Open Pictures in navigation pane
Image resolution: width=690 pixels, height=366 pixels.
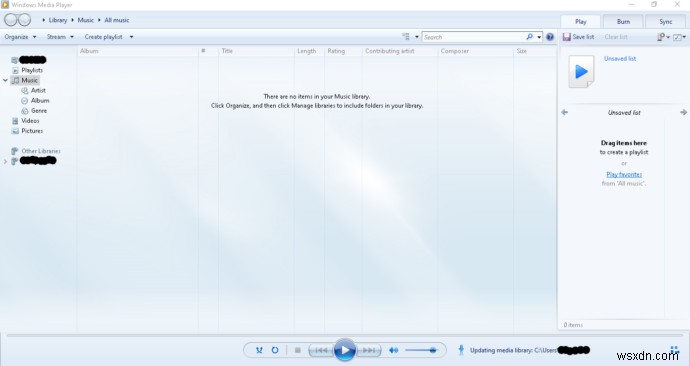[32, 131]
